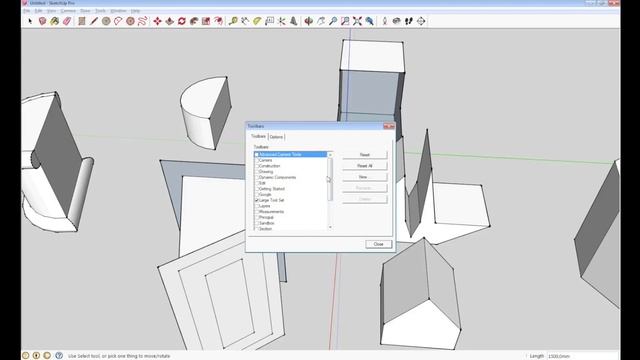This screenshot has width=640, height=360.
Task: Open the Edit menu
Action: coord(38,11)
